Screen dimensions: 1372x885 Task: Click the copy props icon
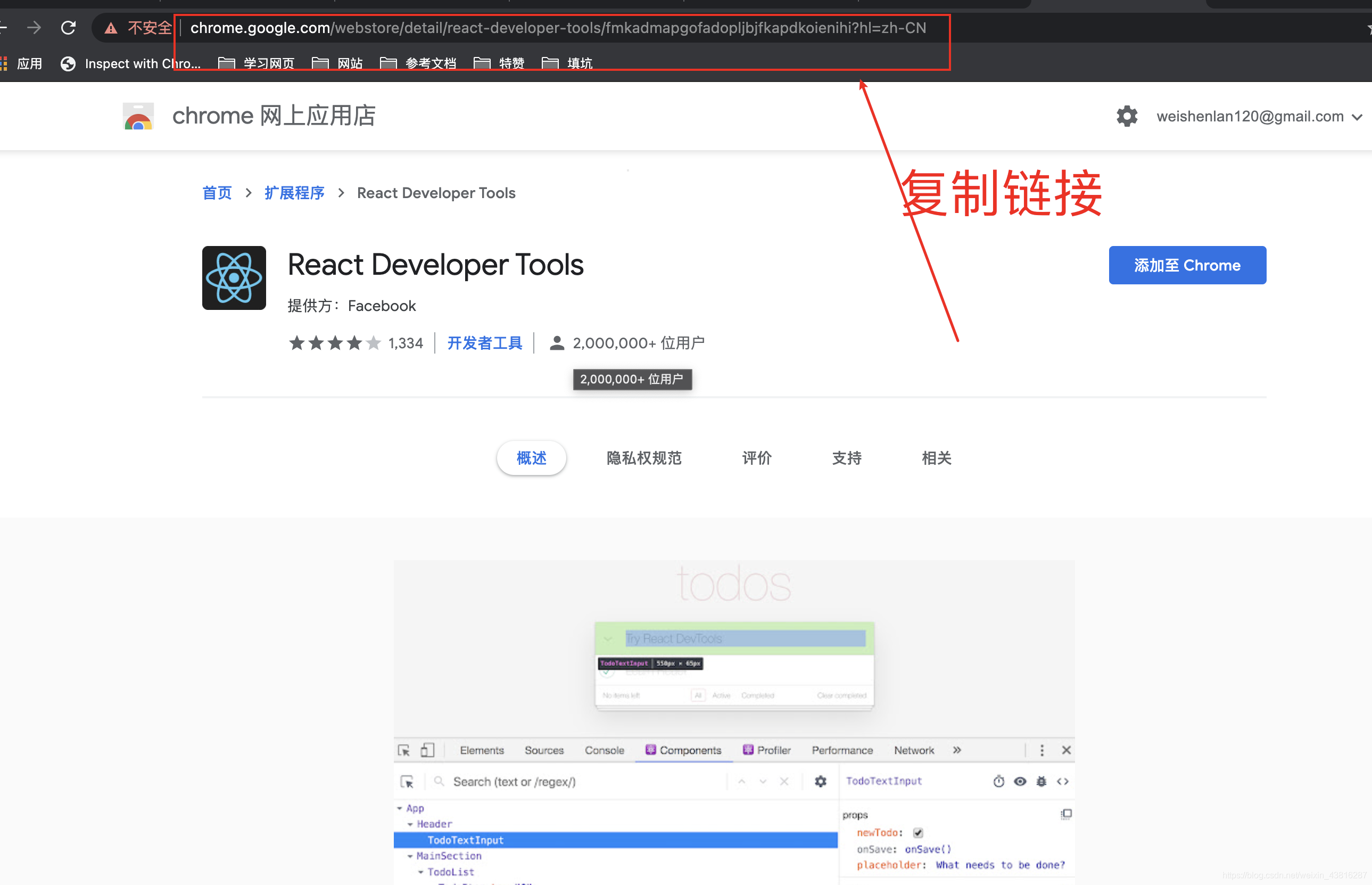point(1067,814)
